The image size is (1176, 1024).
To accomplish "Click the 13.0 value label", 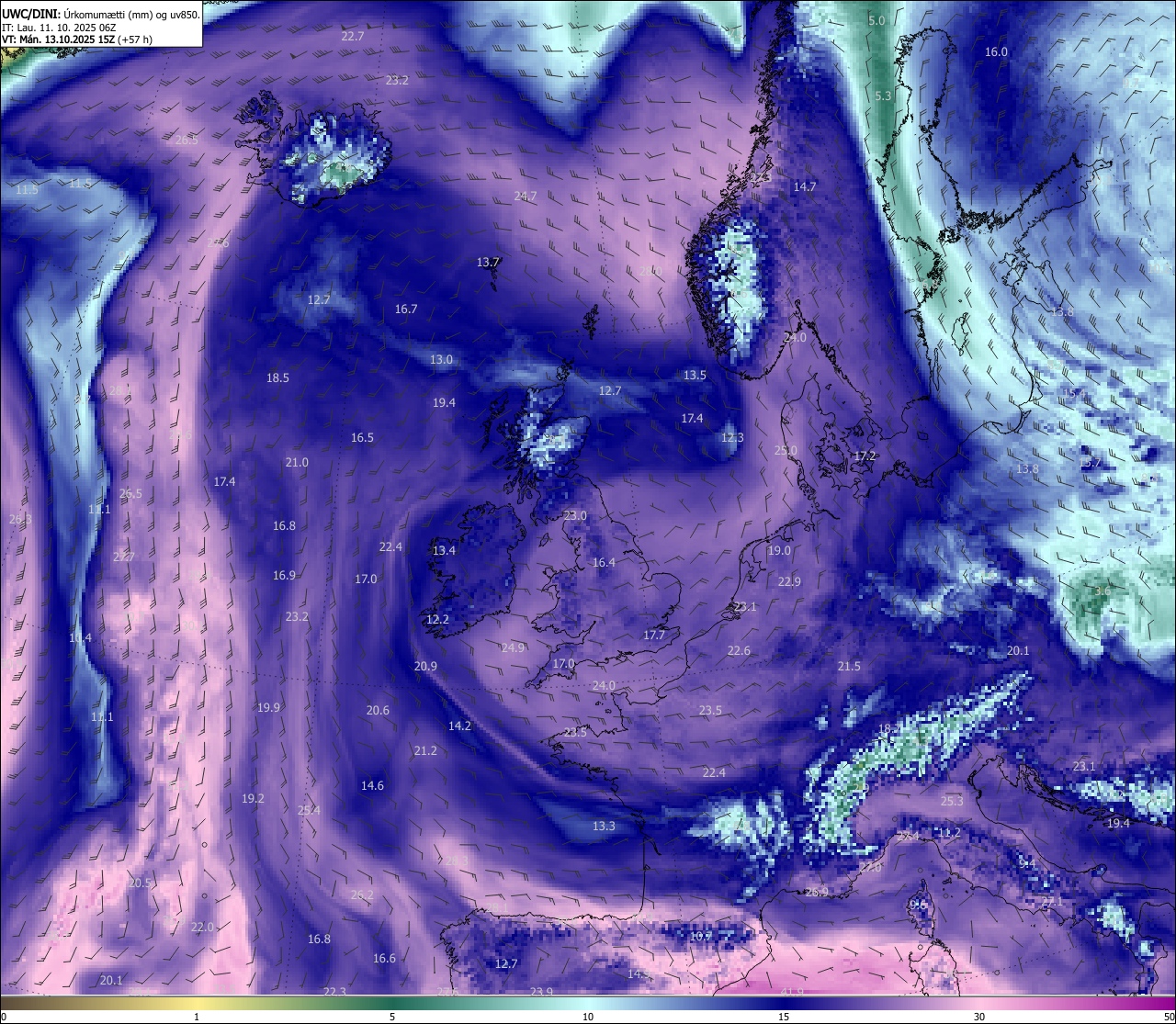I will [x=441, y=360].
